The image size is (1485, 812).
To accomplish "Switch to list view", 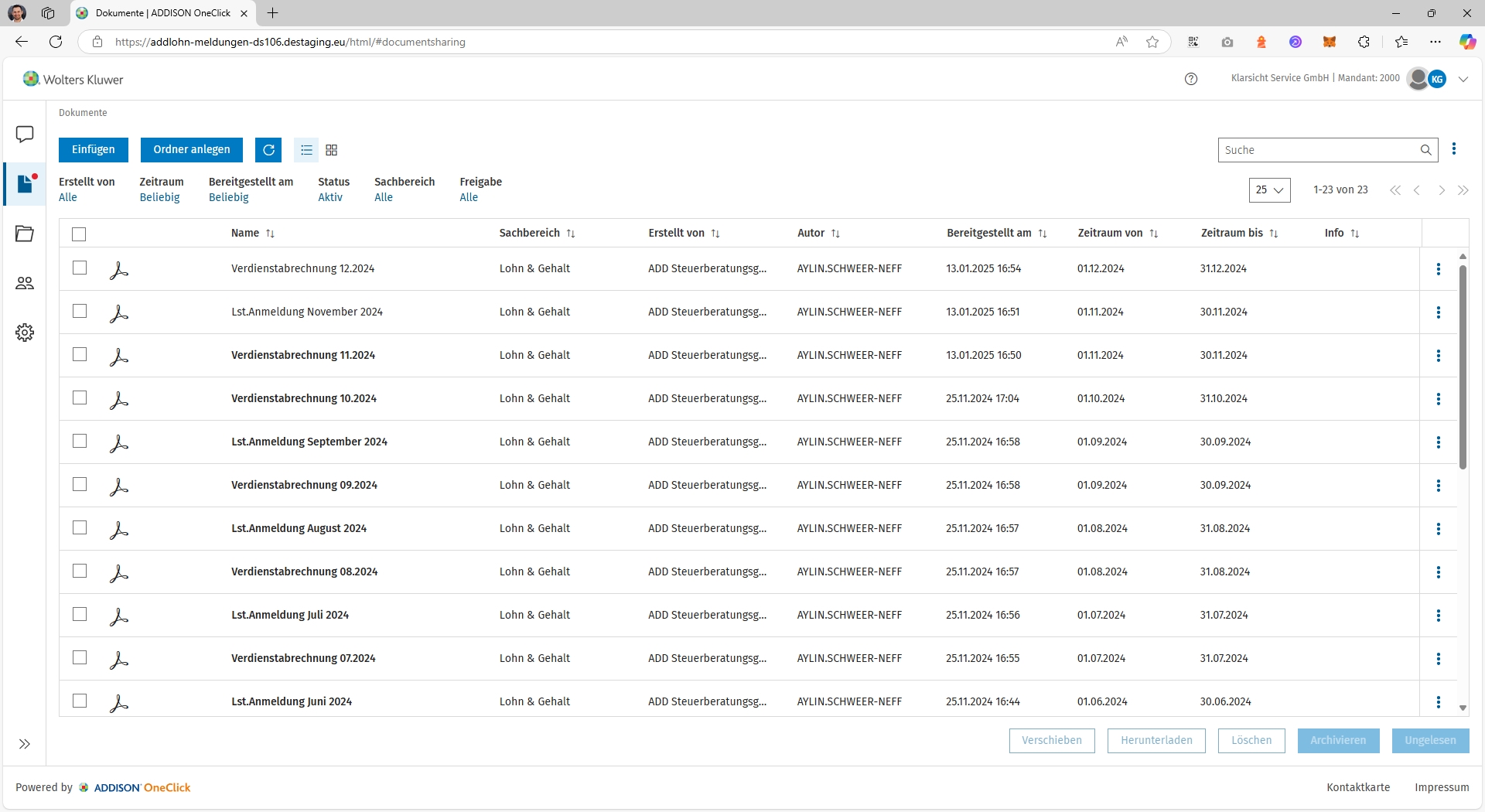I will click(306, 150).
